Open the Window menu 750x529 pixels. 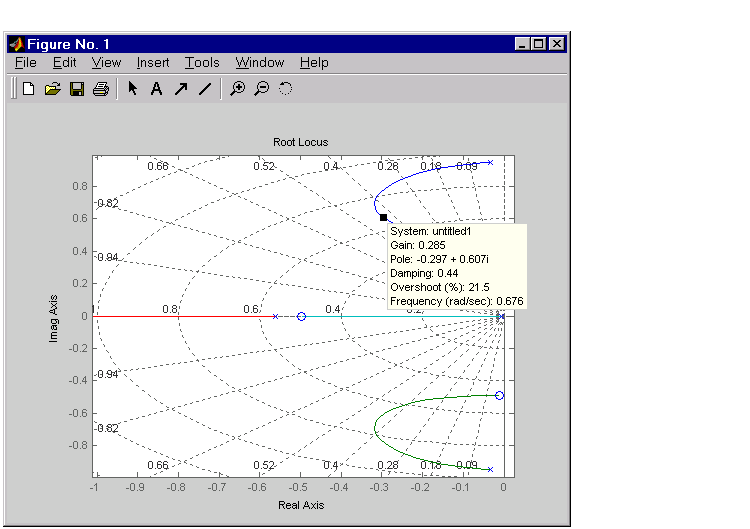click(260, 62)
